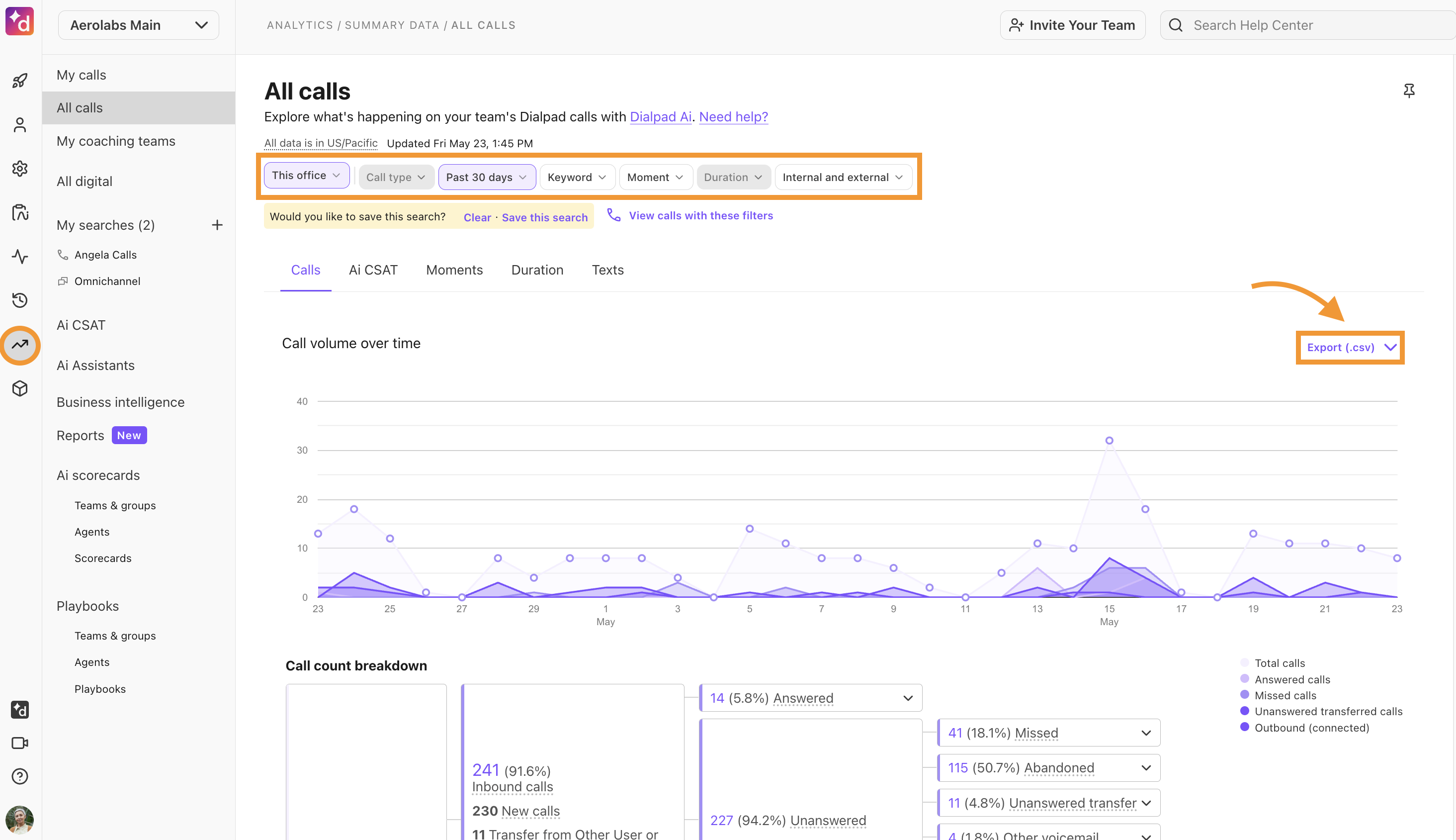Image resolution: width=1456 pixels, height=840 pixels.
Task: Open the activity pulse icon in sidebar
Action: click(x=19, y=256)
